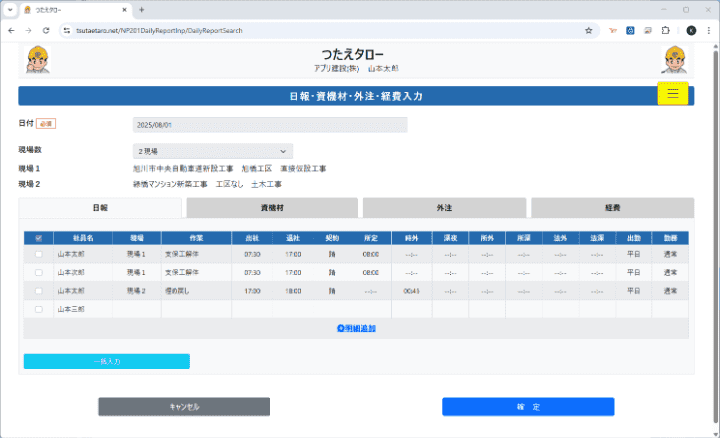Switch to the 日報 tab
This screenshot has height=438, width=720.
tap(100, 208)
